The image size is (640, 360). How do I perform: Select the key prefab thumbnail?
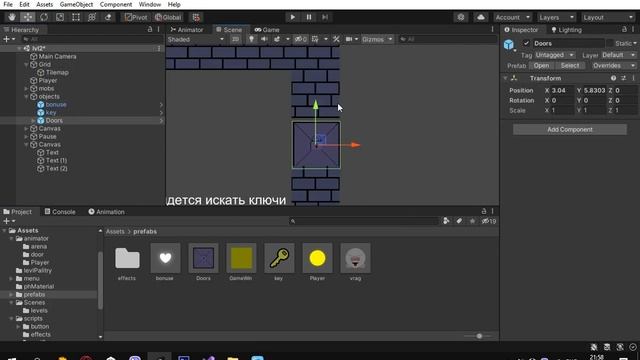point(279,258)
